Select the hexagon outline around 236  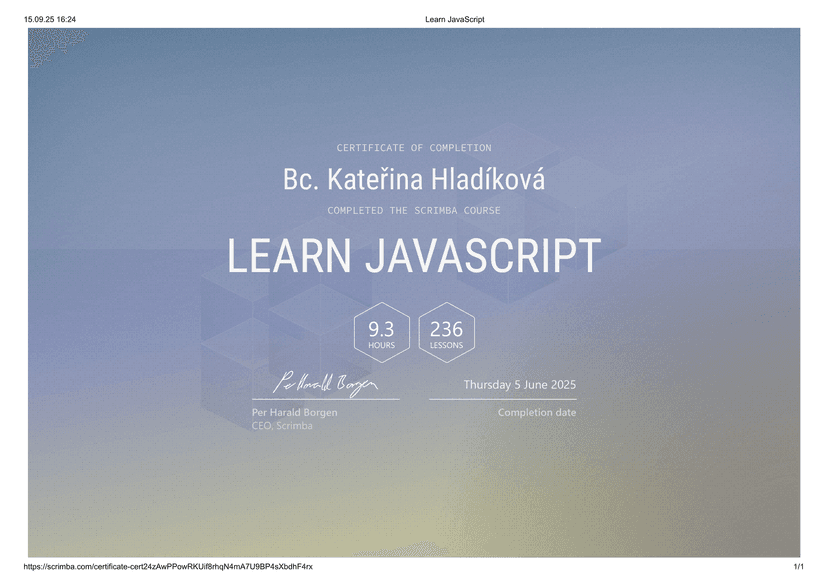pos(446,332)
